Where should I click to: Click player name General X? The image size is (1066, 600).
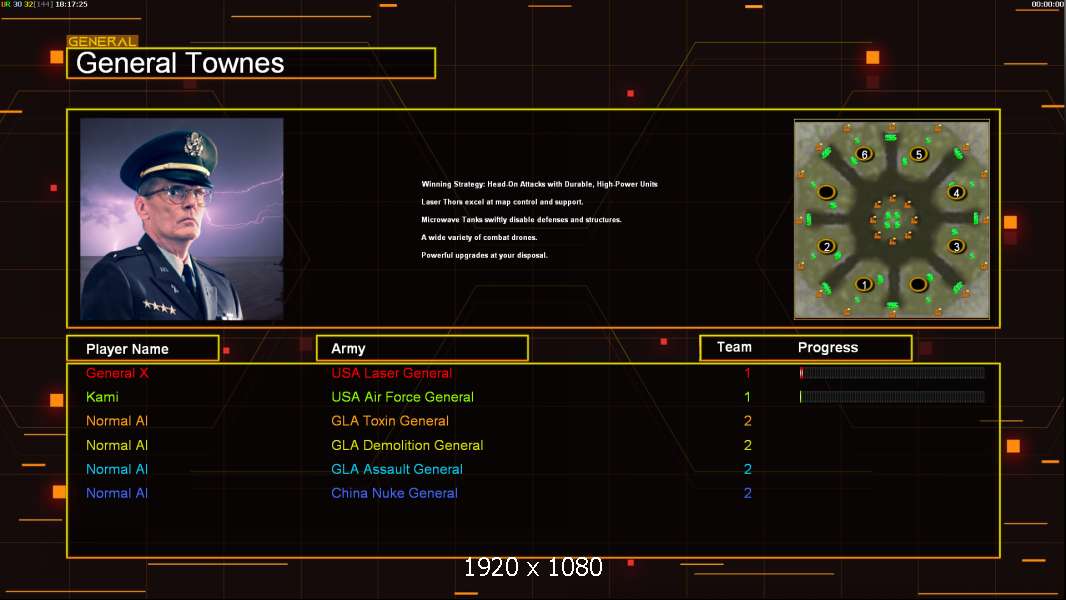click(117, 373)
